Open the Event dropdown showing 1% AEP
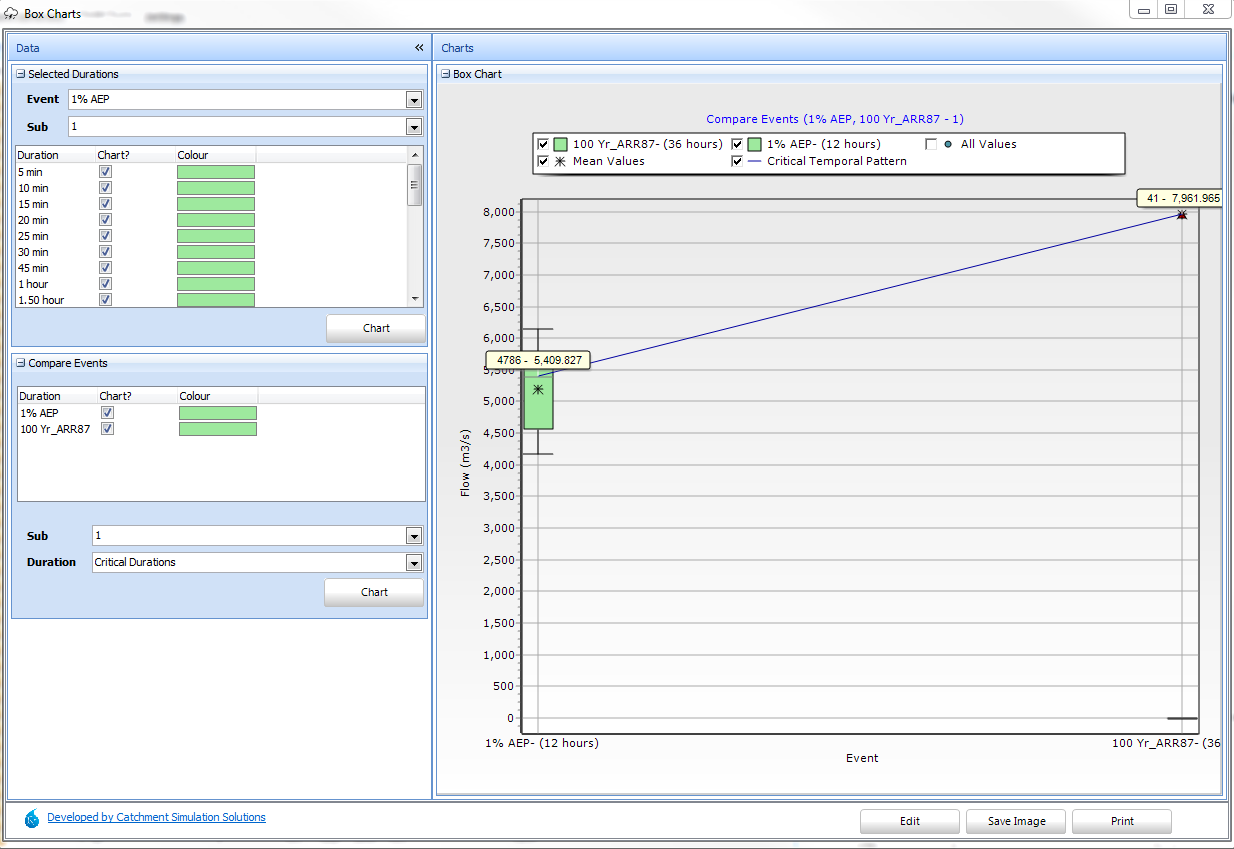The width and height of the screenshot is (1234, 849). [413, 100]
